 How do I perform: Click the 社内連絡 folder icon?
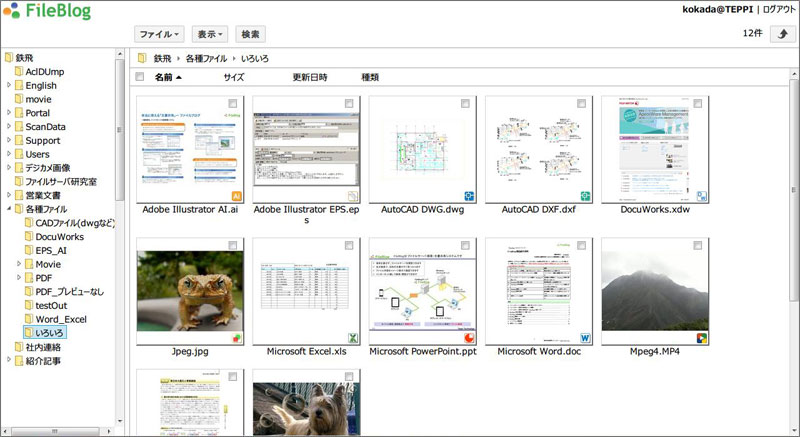tap(19, 347)
